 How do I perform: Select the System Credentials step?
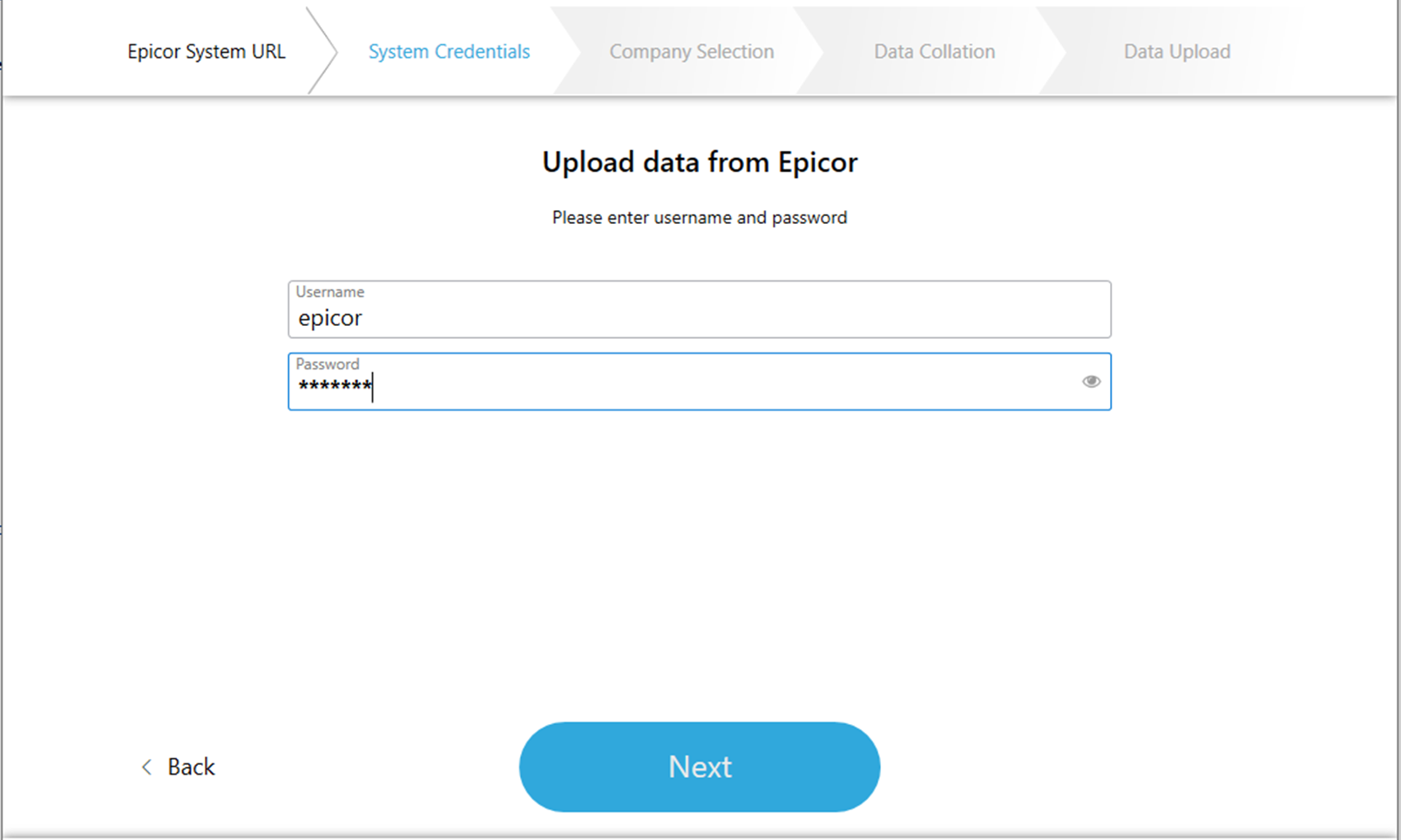tap(449, 51)
